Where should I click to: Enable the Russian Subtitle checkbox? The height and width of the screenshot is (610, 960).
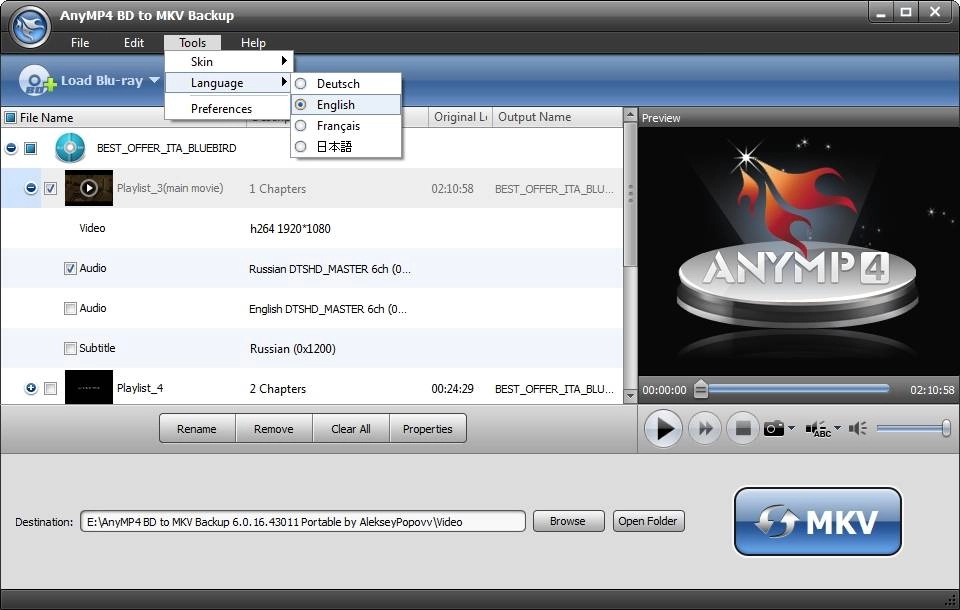tap(70, 348)
